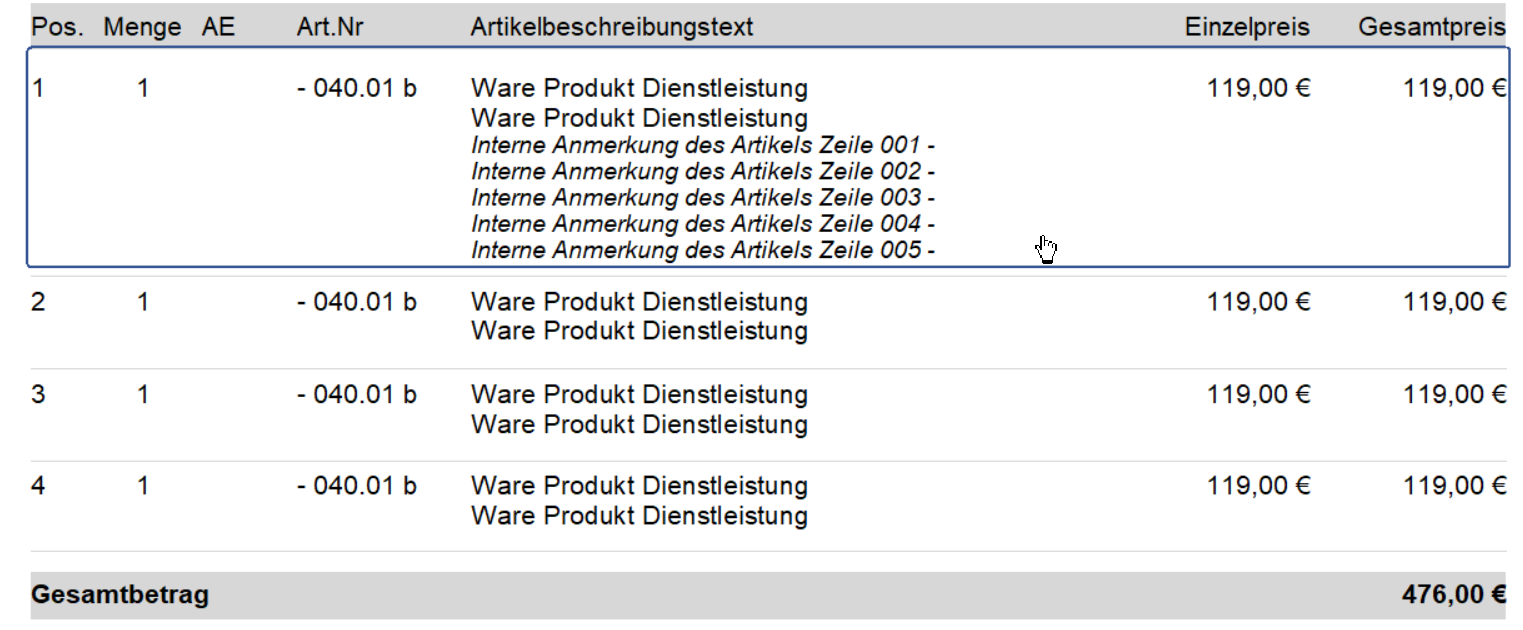Select the internal note Zeile 003
Screen dimensions: 1523x630
[703, 198]
